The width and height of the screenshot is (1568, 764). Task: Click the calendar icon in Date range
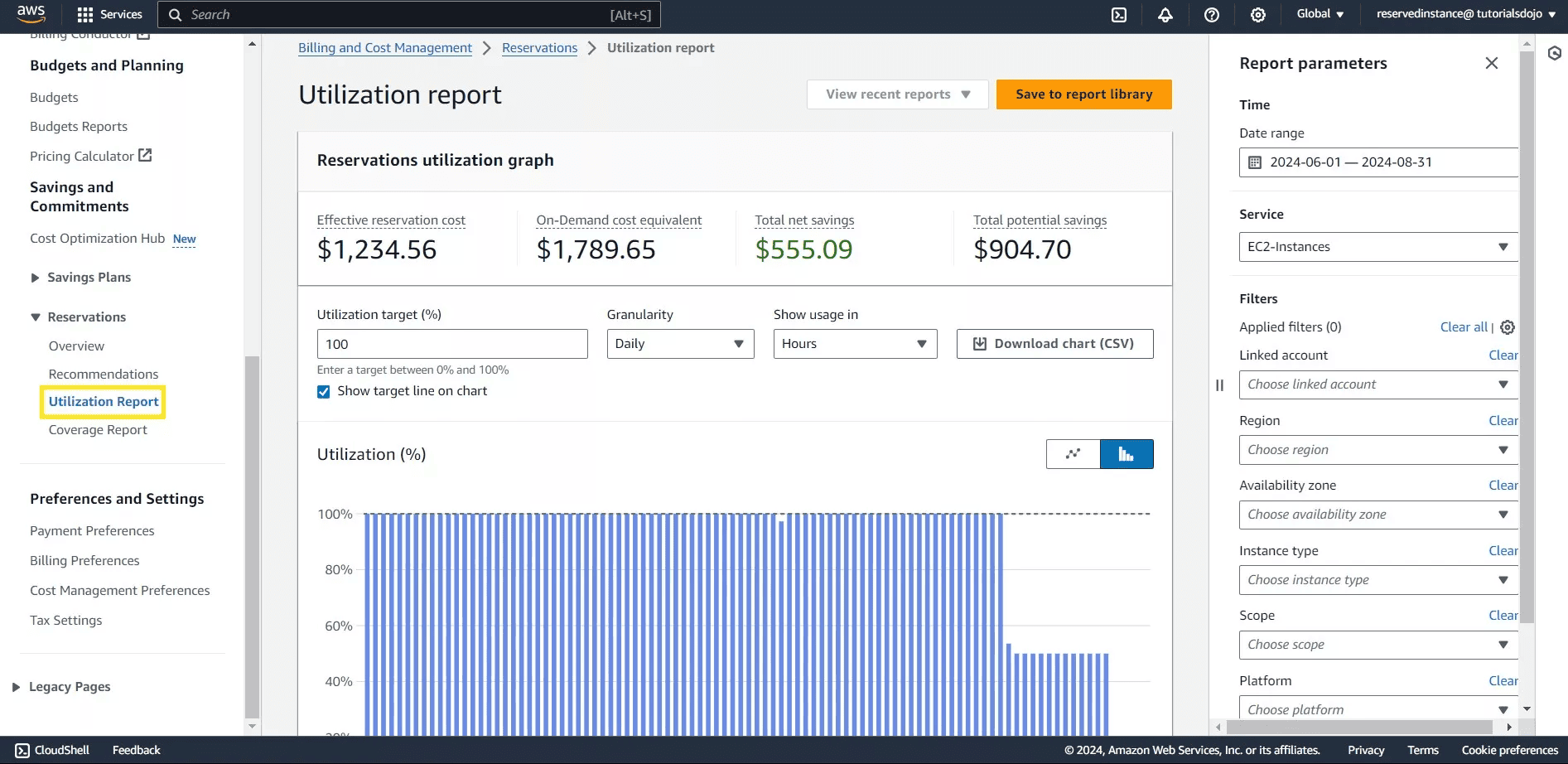[1253, 162]
